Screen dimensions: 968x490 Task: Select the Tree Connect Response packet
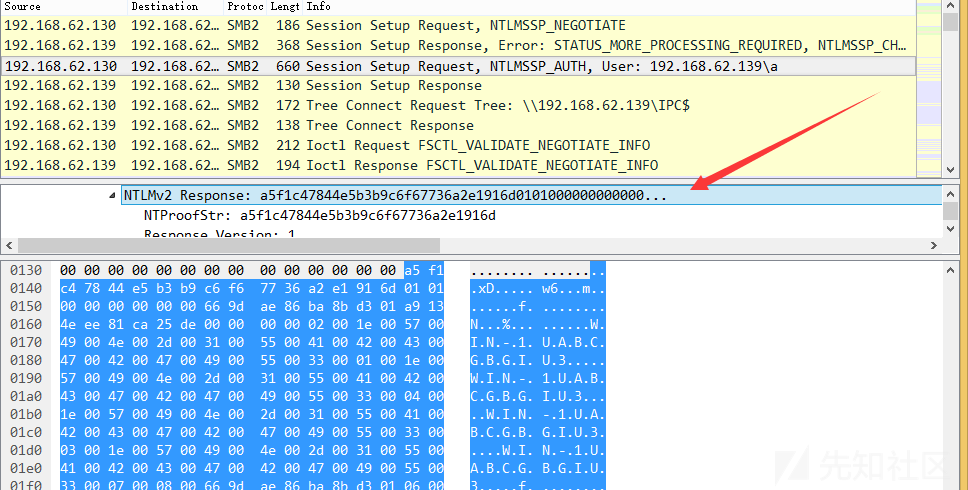(458, 125)
